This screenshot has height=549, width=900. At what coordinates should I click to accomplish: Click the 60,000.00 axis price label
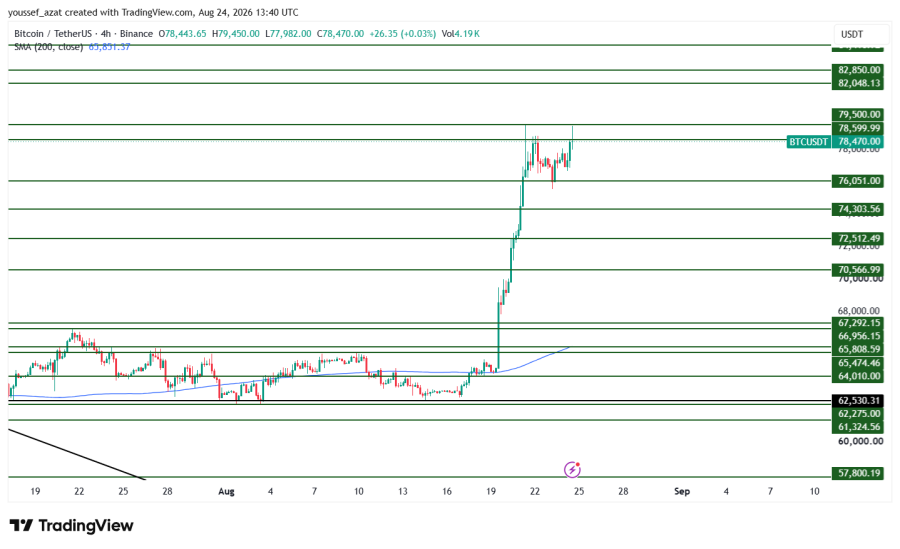pos(860,441)
